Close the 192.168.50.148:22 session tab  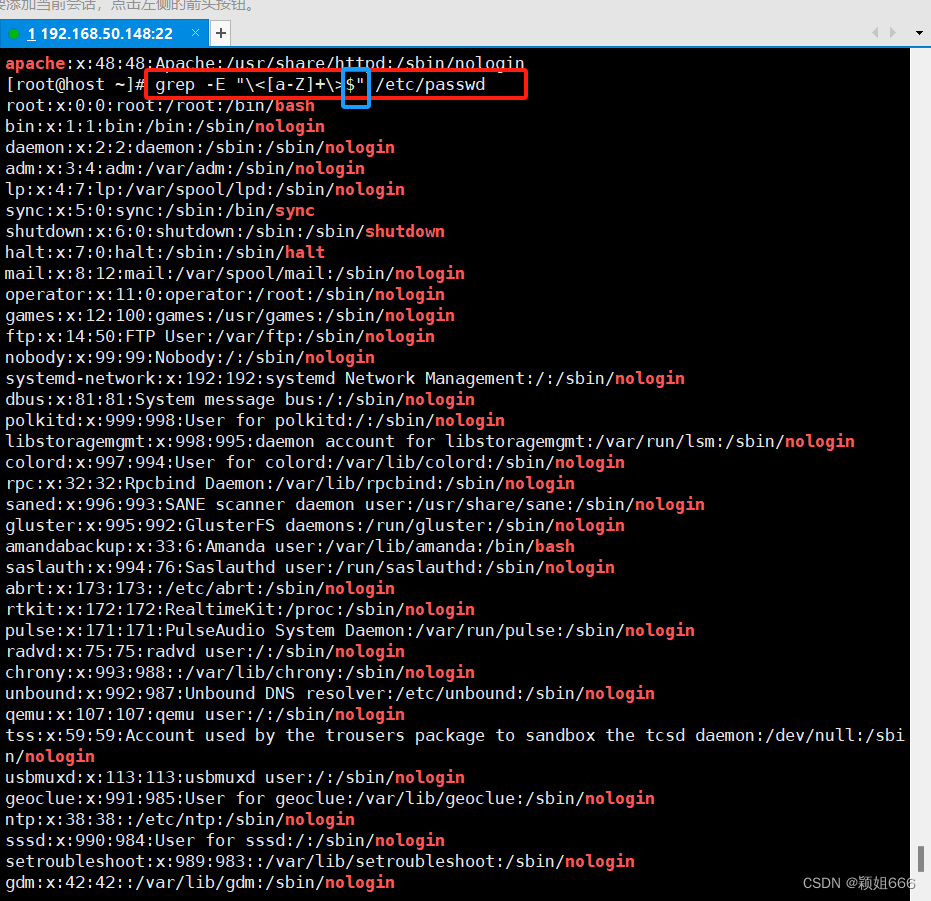point(195,33)
